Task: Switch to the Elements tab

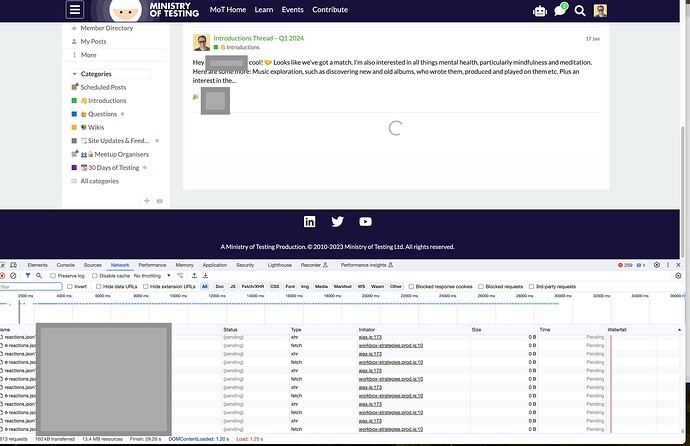Action: tap(37, 265)
